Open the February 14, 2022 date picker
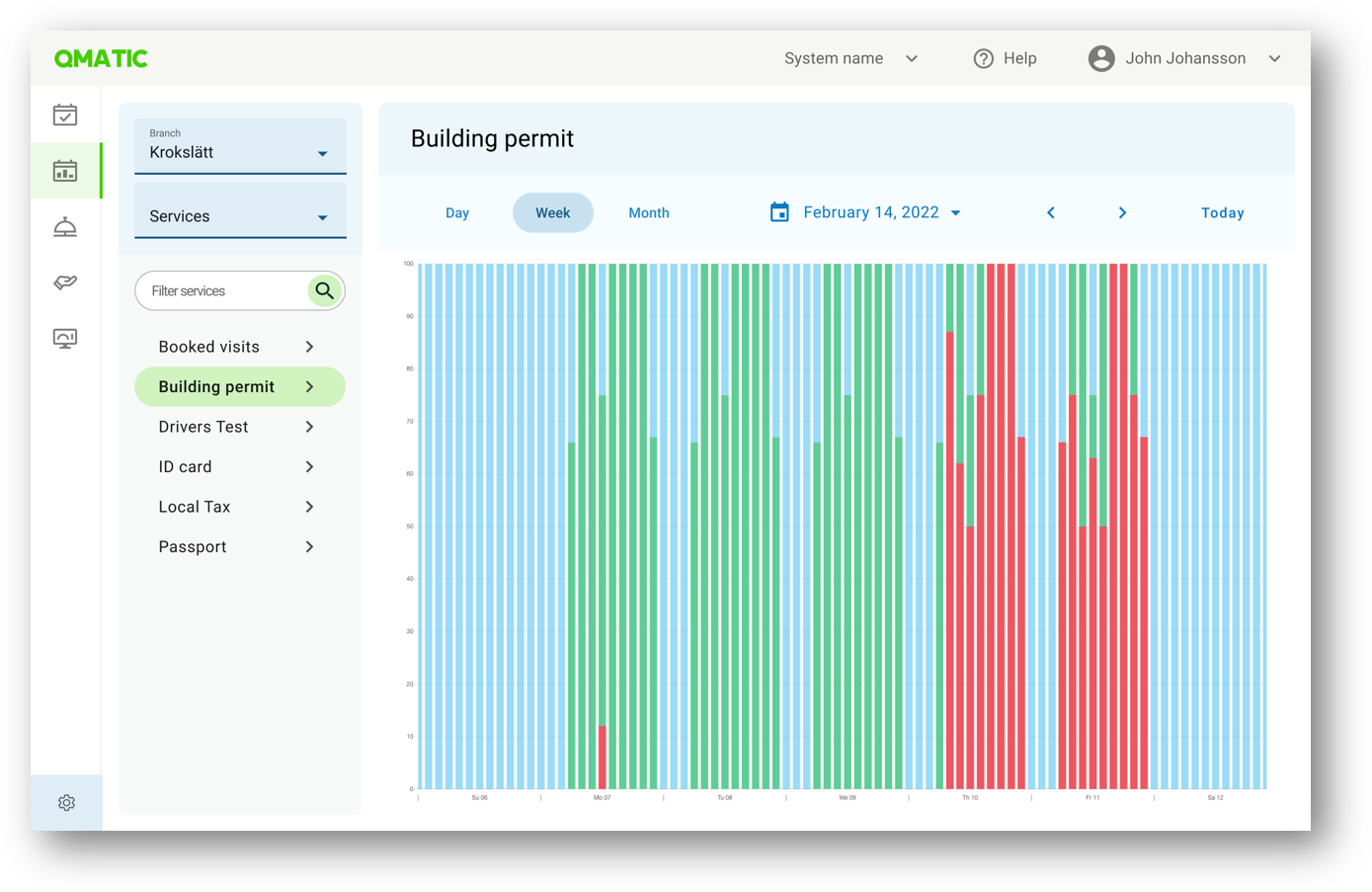Viewport: 1372px width, 892px height. (x=866, y=213)
